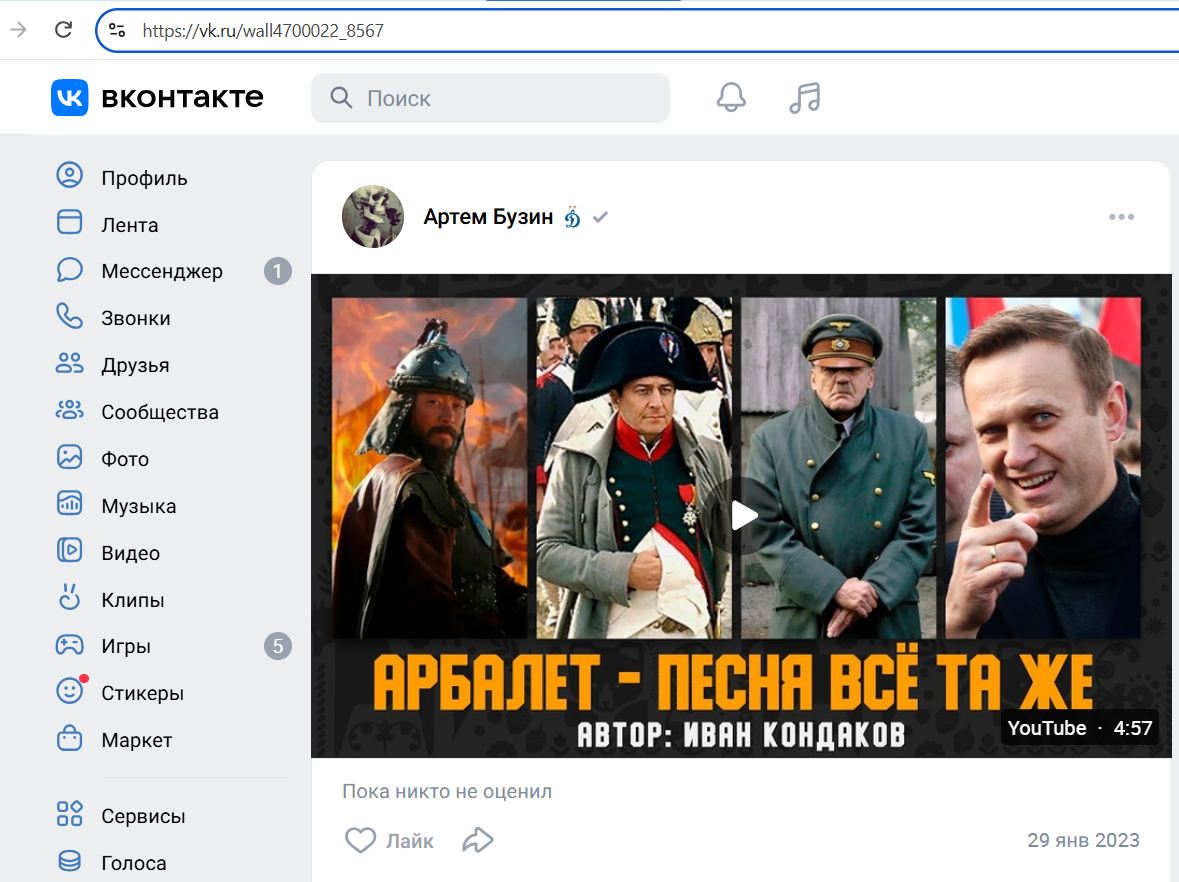The width and height of the screenshot is (1179, 882).
Task: Click the verified checkmark next to author
Action: tap(600, 217)
